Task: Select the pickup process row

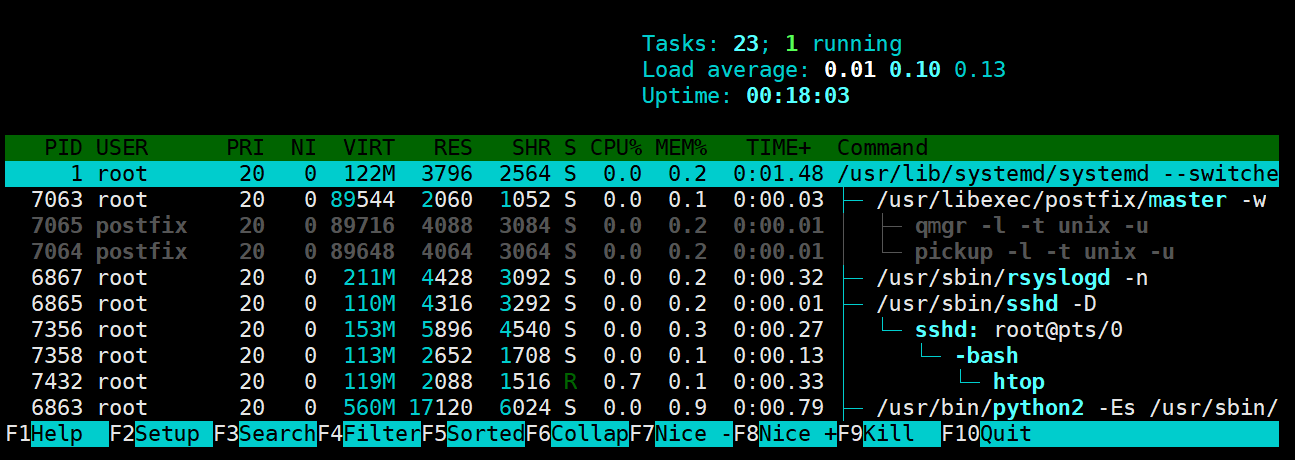Action: click(642, 252)
